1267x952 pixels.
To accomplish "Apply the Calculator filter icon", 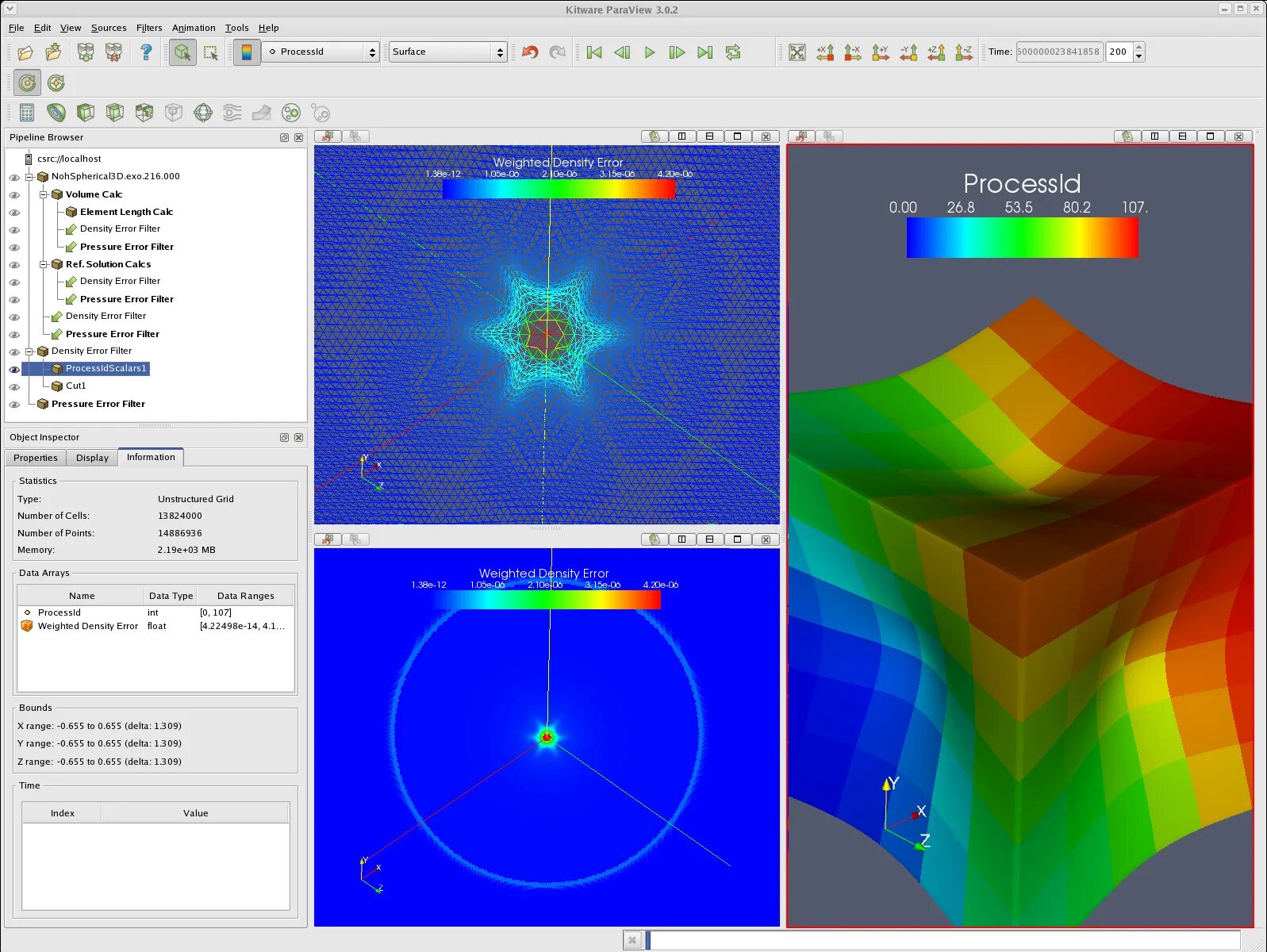I will coord(27,113).
